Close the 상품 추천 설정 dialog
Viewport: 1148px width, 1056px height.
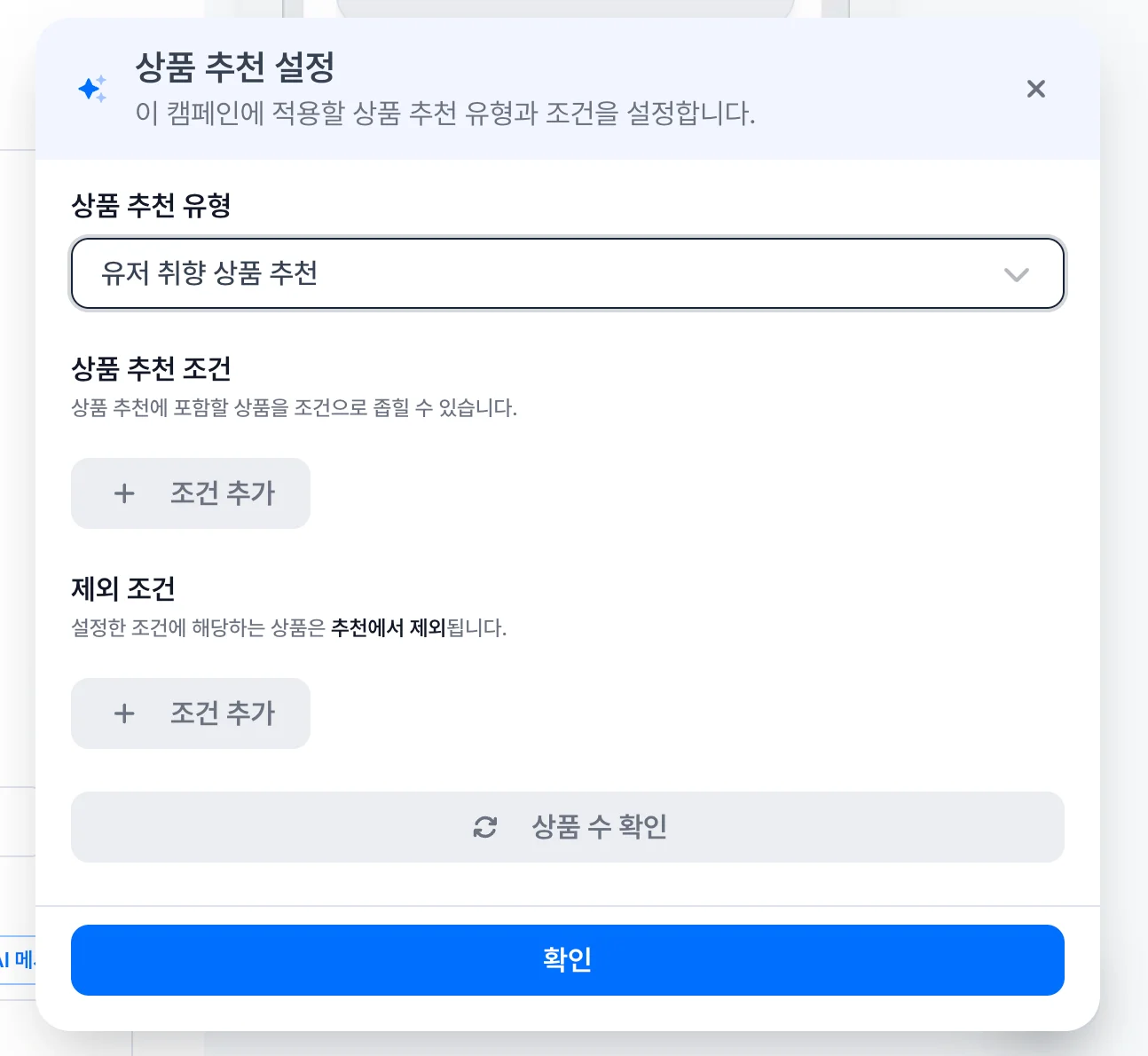1035,89
